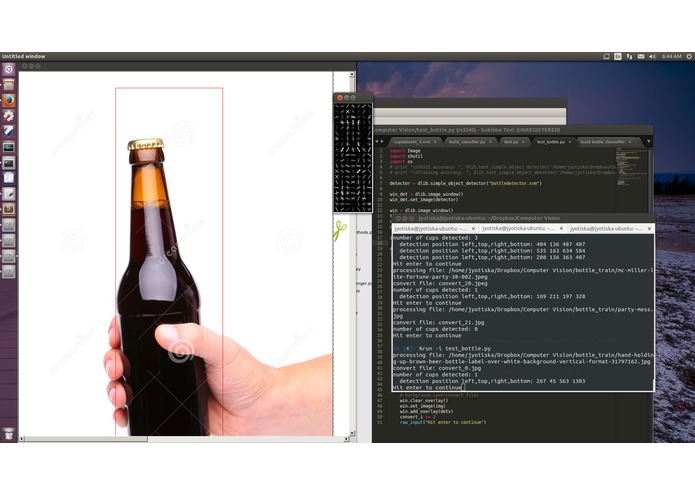Click 'convert file: convert_20.jpeg' in terminal
Viewport: 695px width, 494px height.
coord(440,284)
